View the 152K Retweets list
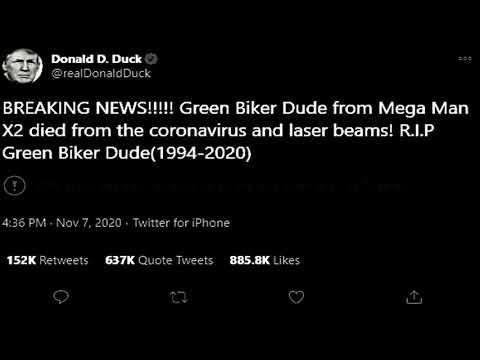 (x=47, y=260)
